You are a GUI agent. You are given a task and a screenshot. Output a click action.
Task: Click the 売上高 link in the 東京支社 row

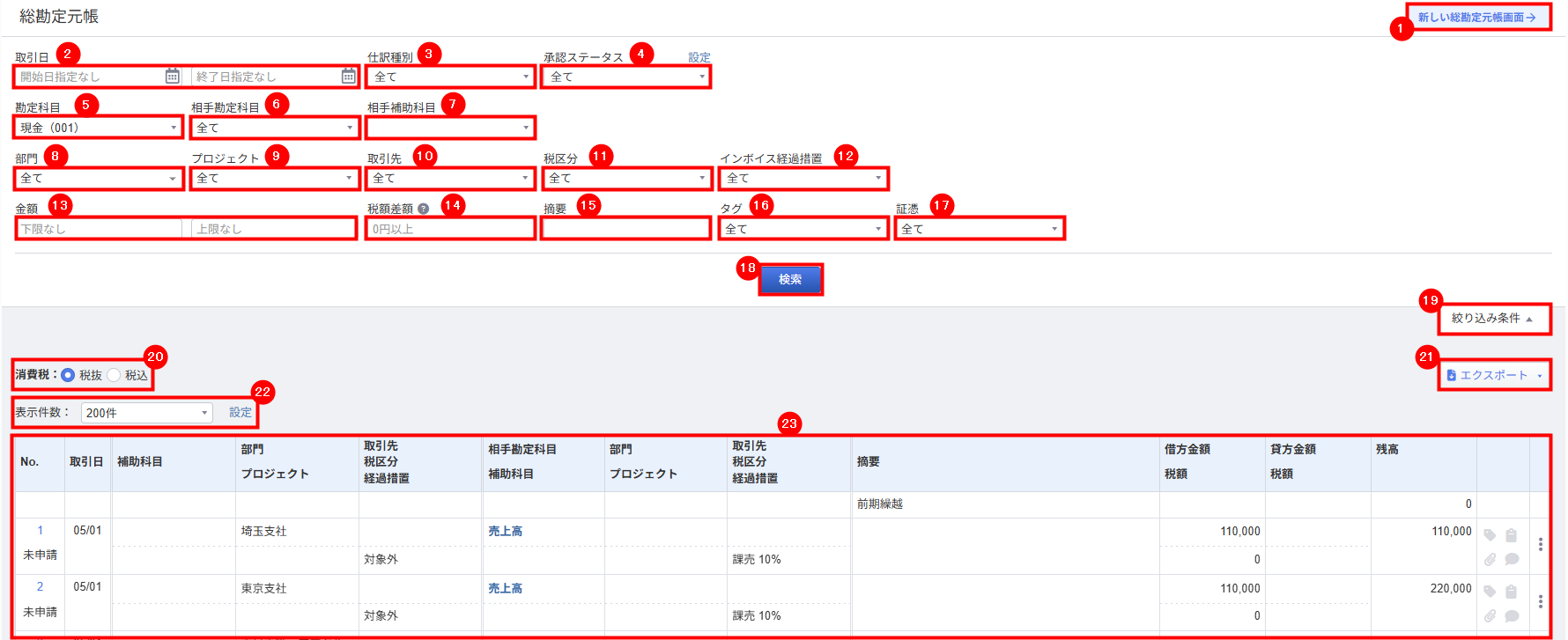[505, 588]
